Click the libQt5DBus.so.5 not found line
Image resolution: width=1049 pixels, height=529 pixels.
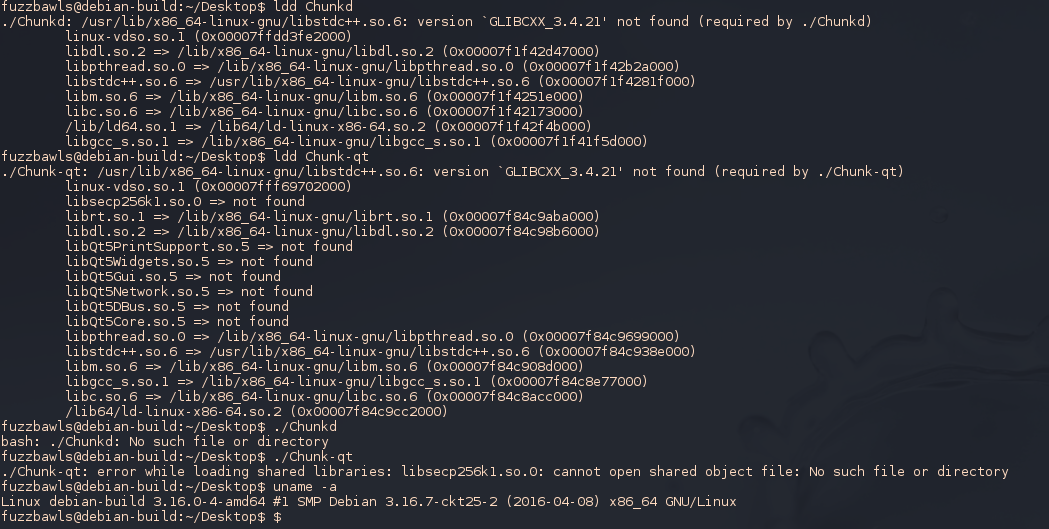click(177, 306)
